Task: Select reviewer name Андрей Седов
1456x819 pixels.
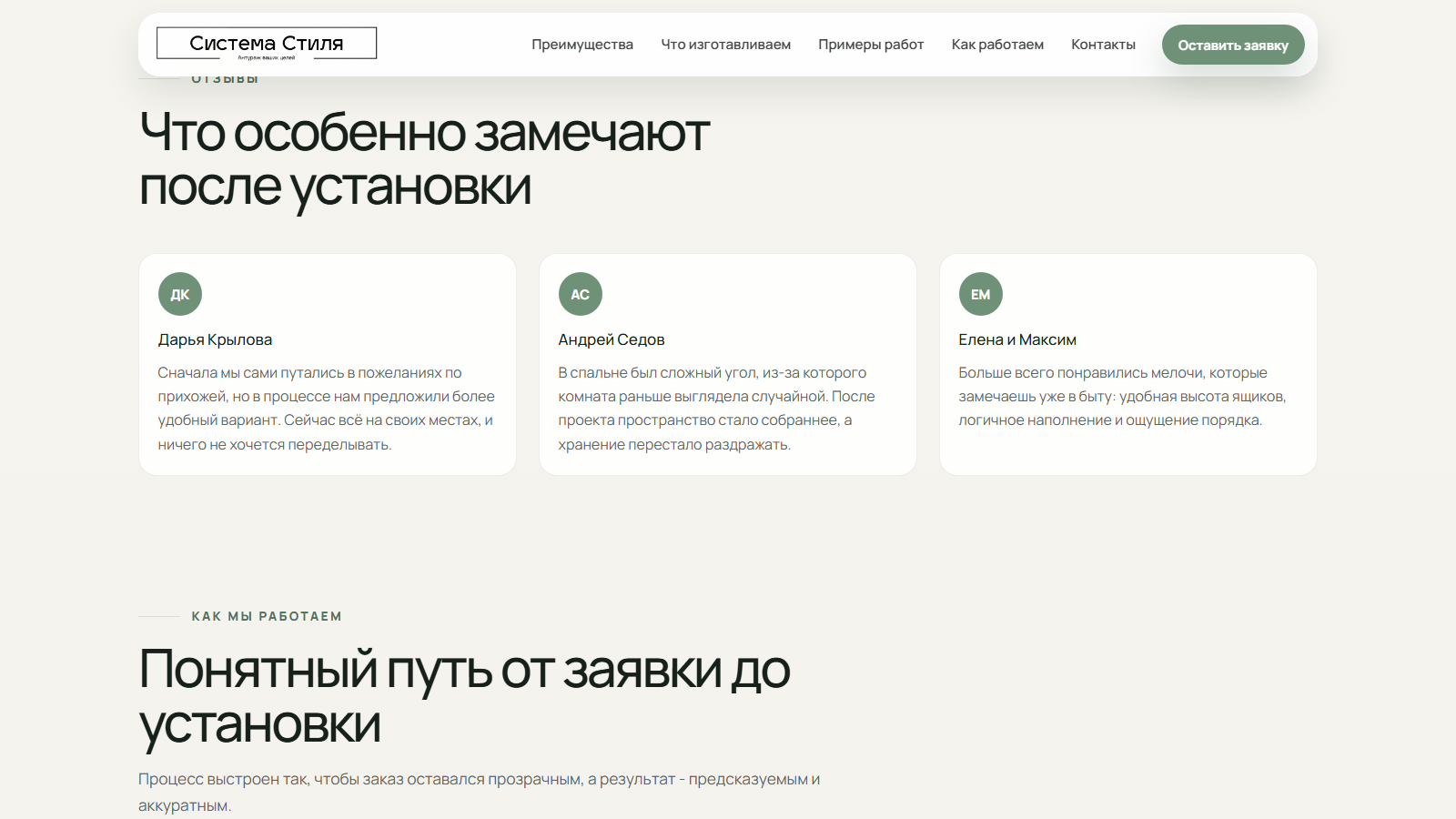Action: [612, 339]
